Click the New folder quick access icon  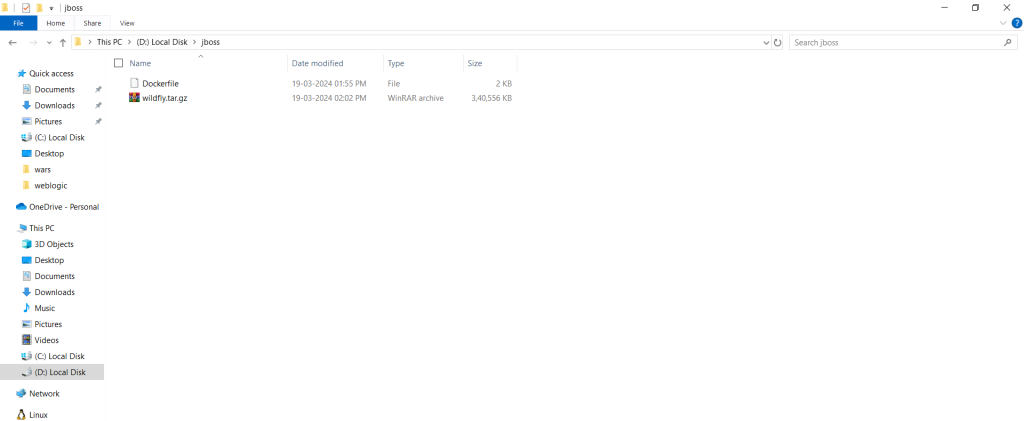tap(39, 8)
